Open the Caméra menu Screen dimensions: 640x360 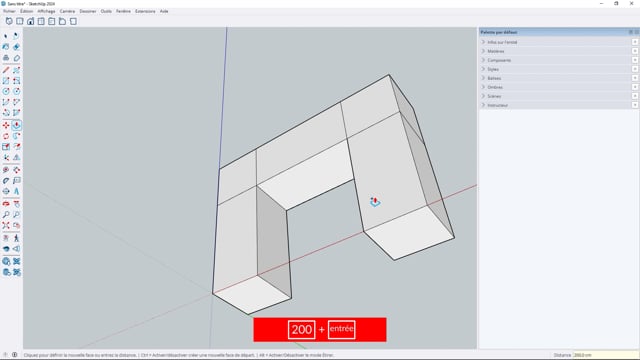pos(67,11)
